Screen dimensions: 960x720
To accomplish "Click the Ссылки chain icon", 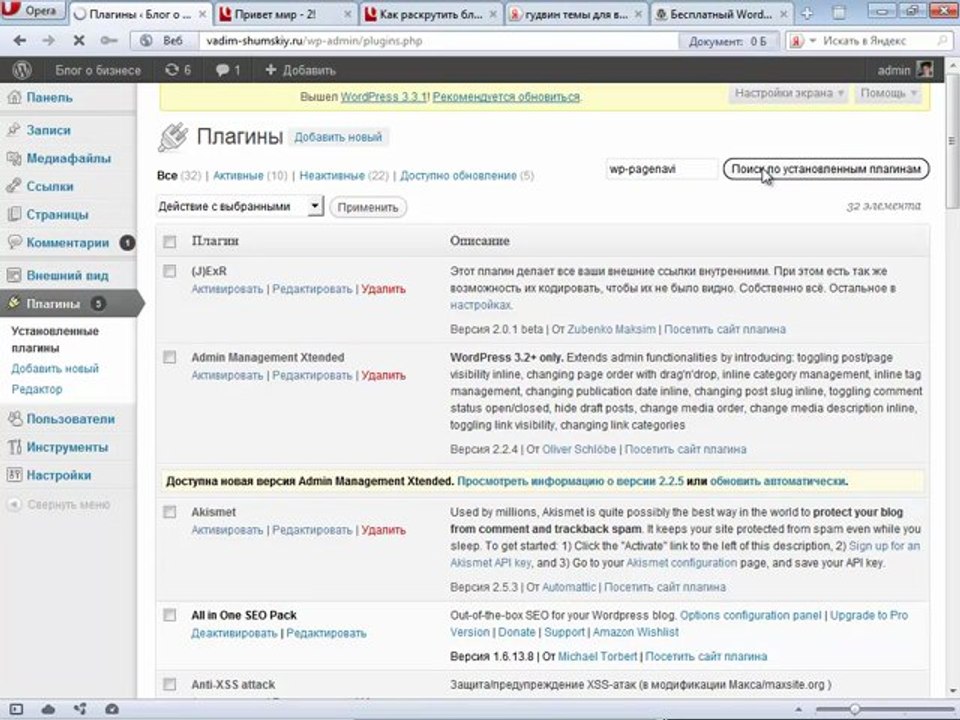I will pyautogui.click(x=15, y=186).
